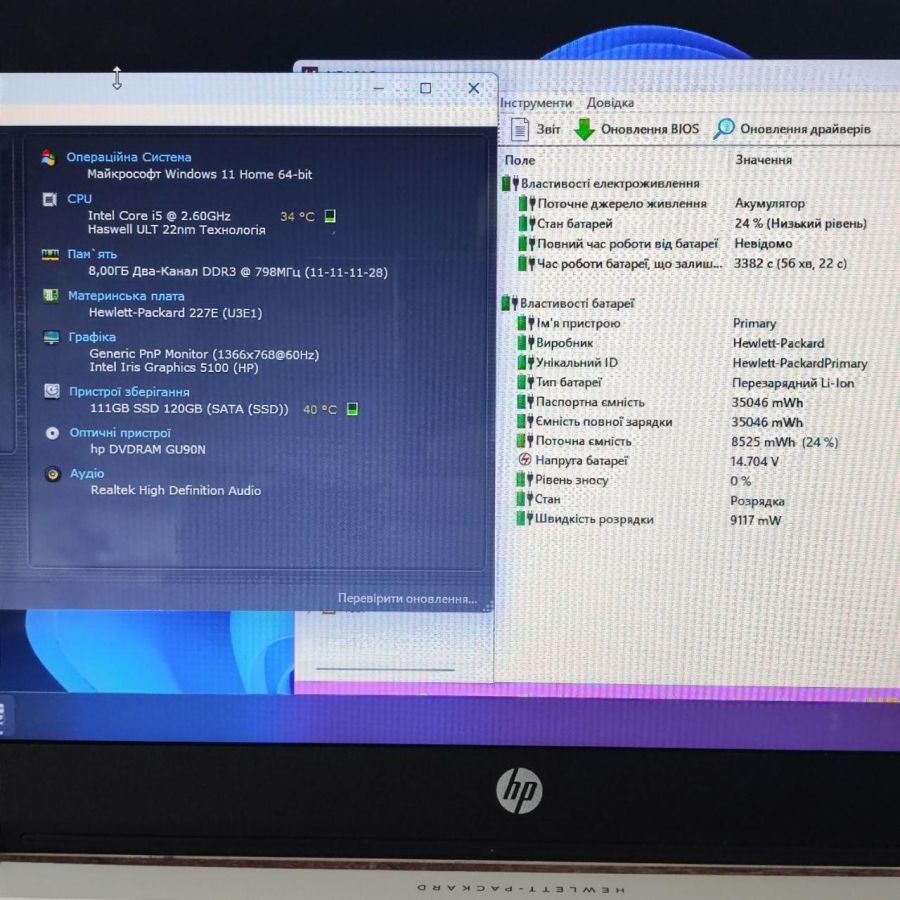This screenshot has height=900, width=900.
Task: Click the 111GB SSD 120GB (SATA (SSD)) text
Action: click(189, 409)
